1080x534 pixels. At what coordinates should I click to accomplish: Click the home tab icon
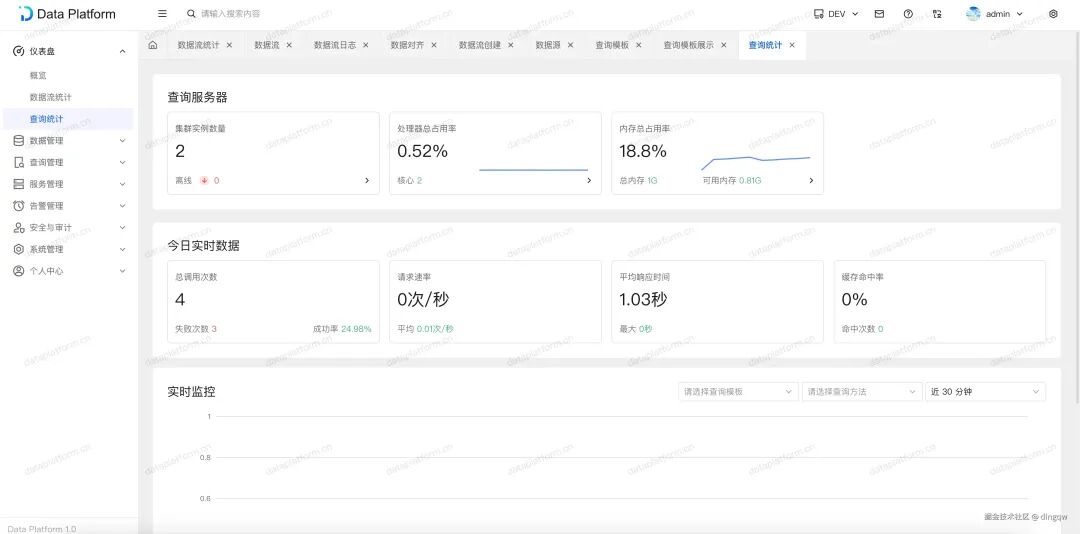pos(153,45)
